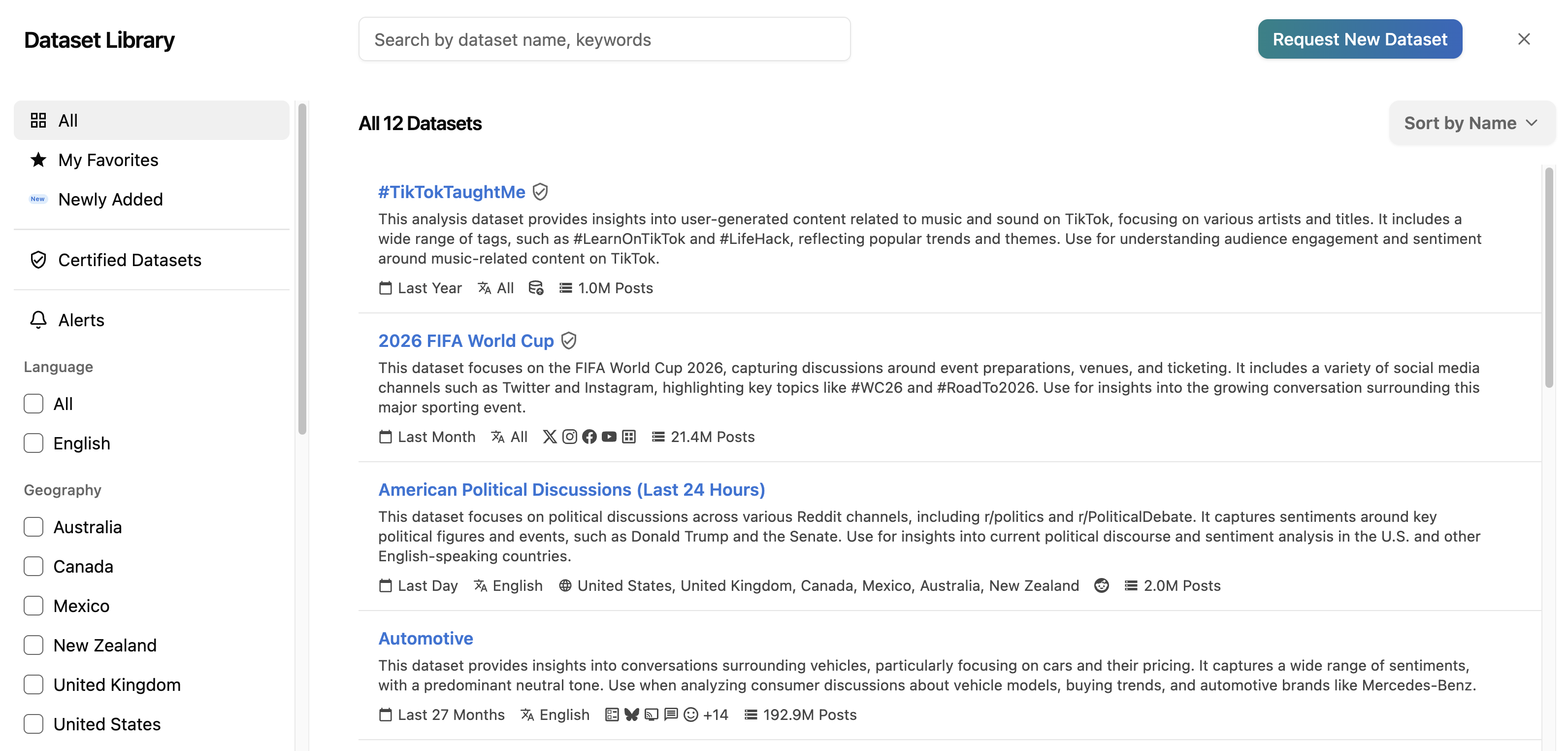Select All in the sidebar
This screenshot has height=751, width=1568.
(x=152, y=121)
